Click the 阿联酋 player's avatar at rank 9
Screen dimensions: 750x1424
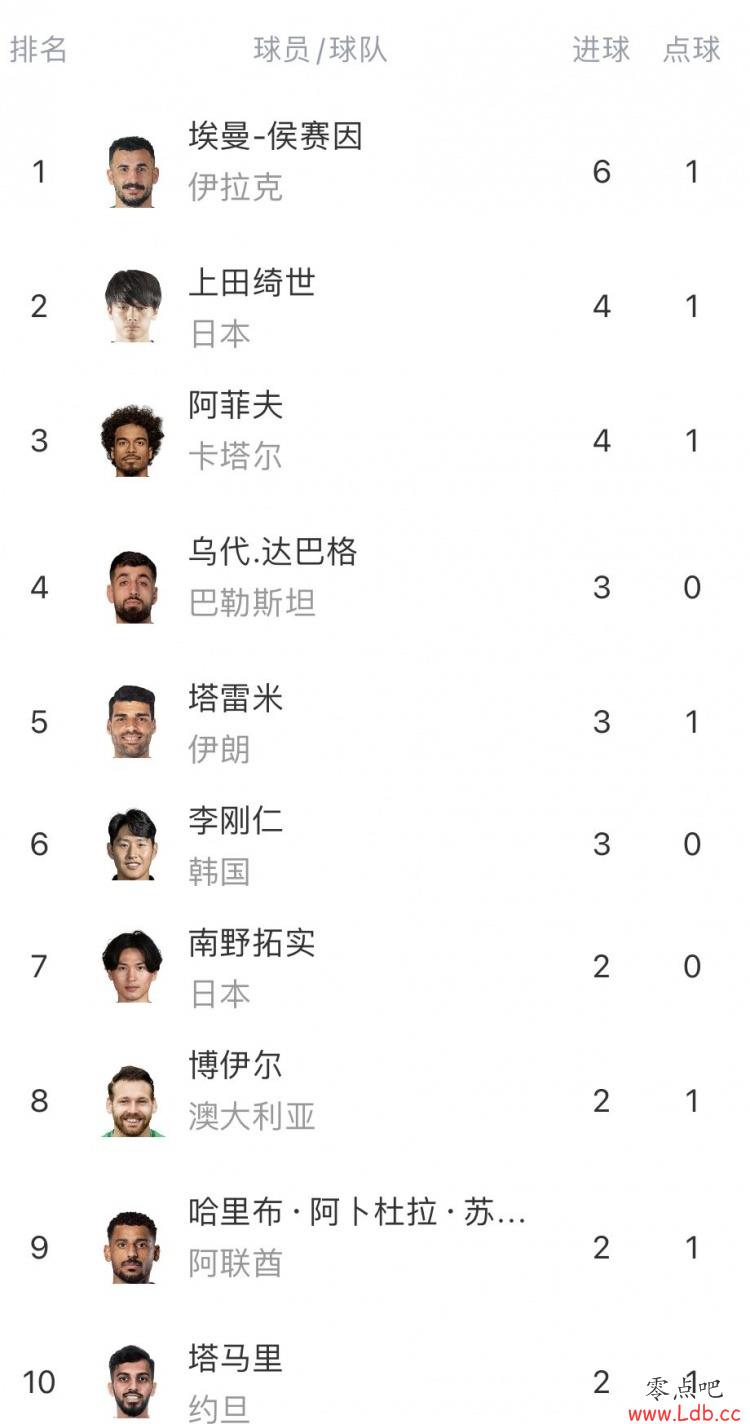131,1247
